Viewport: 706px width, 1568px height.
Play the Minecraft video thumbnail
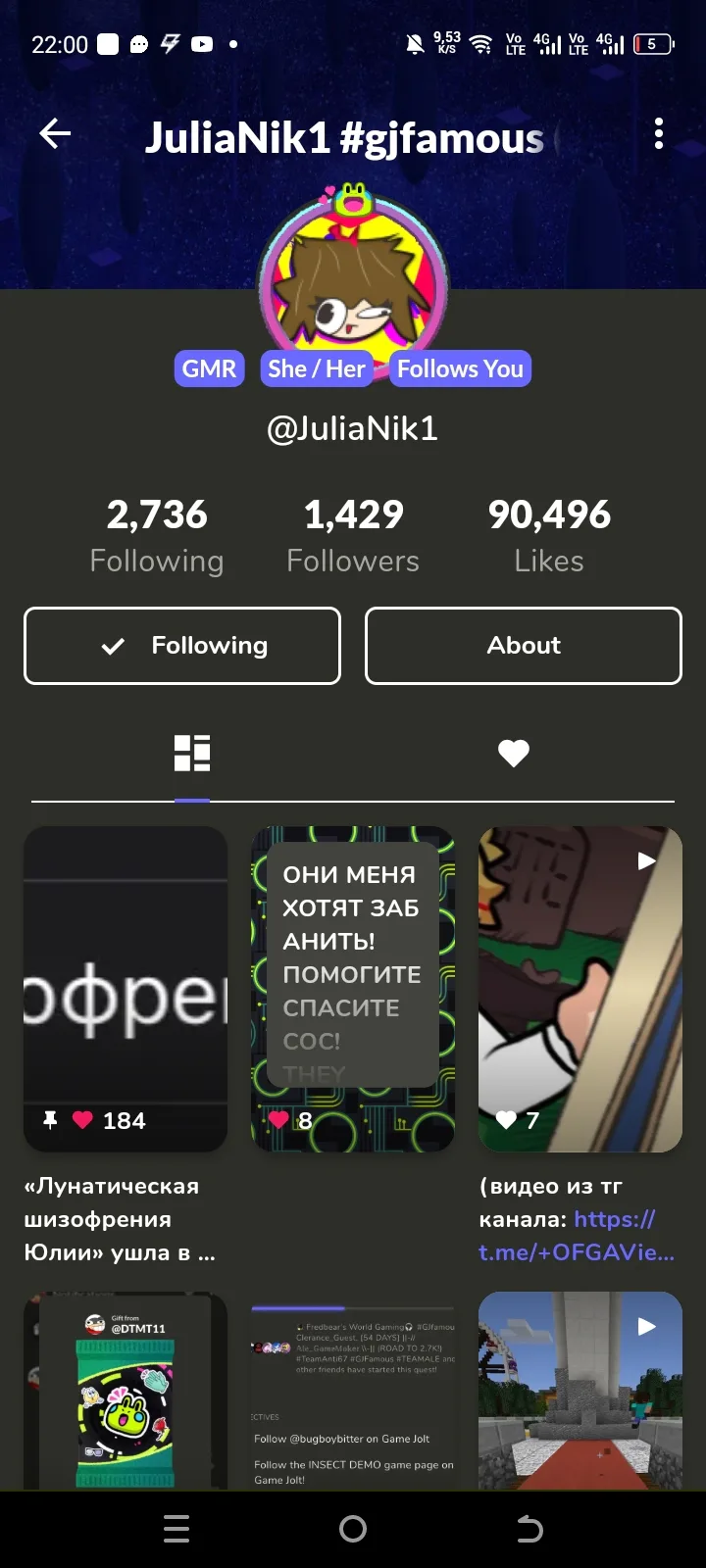click(x=580, y=1392)
